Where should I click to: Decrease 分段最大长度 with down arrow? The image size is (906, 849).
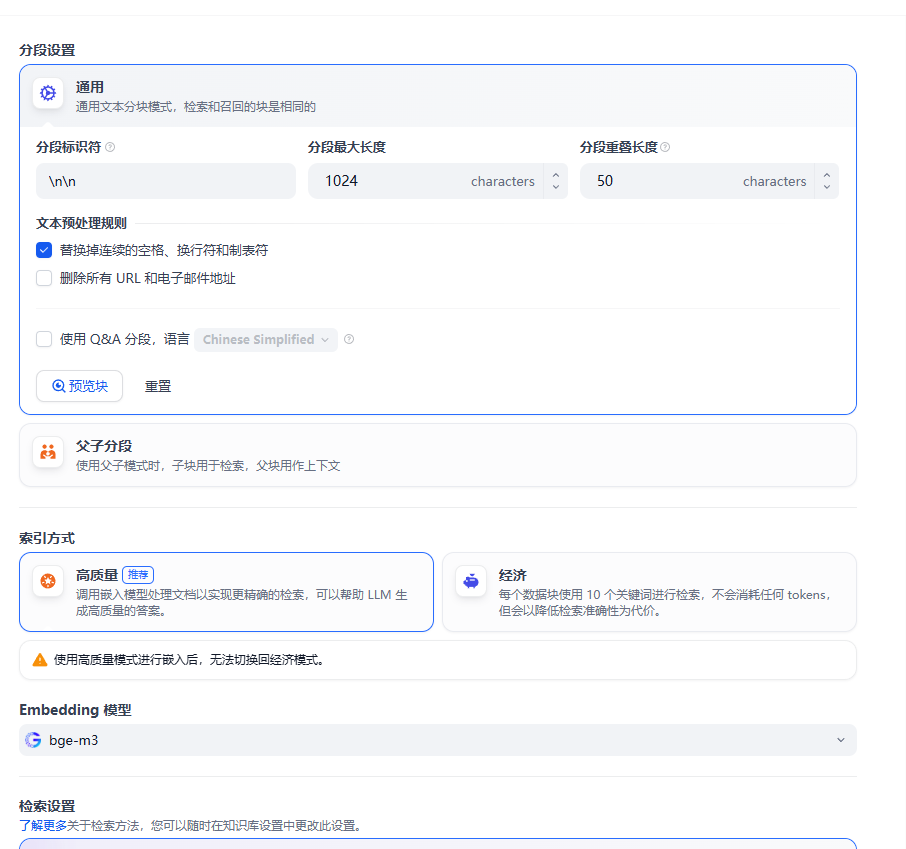[x=556, y=187]
